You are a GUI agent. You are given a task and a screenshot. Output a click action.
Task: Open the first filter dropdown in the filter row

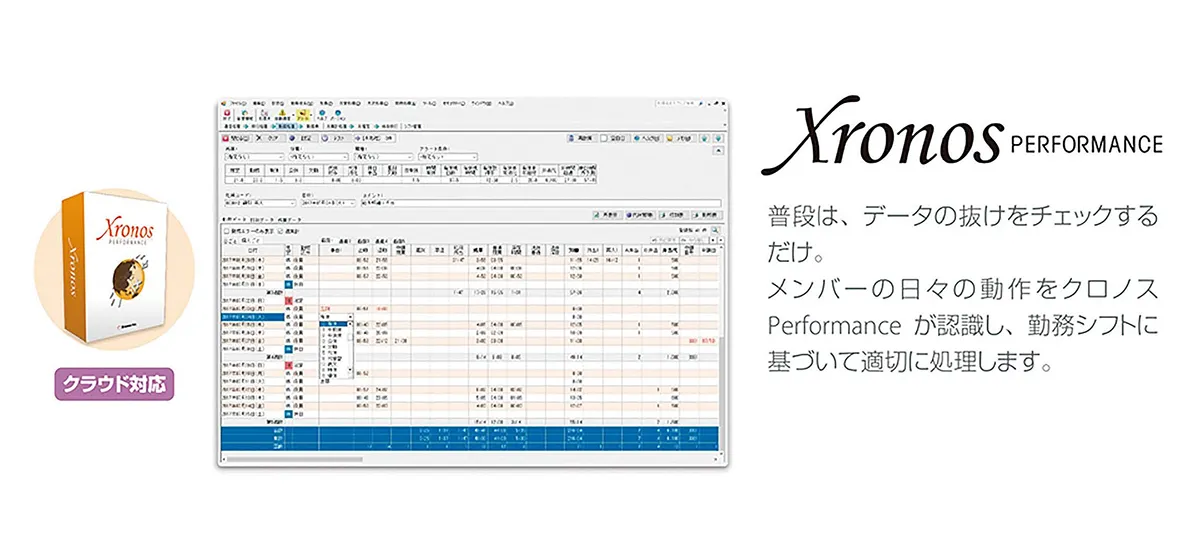[x=254, y=157]
